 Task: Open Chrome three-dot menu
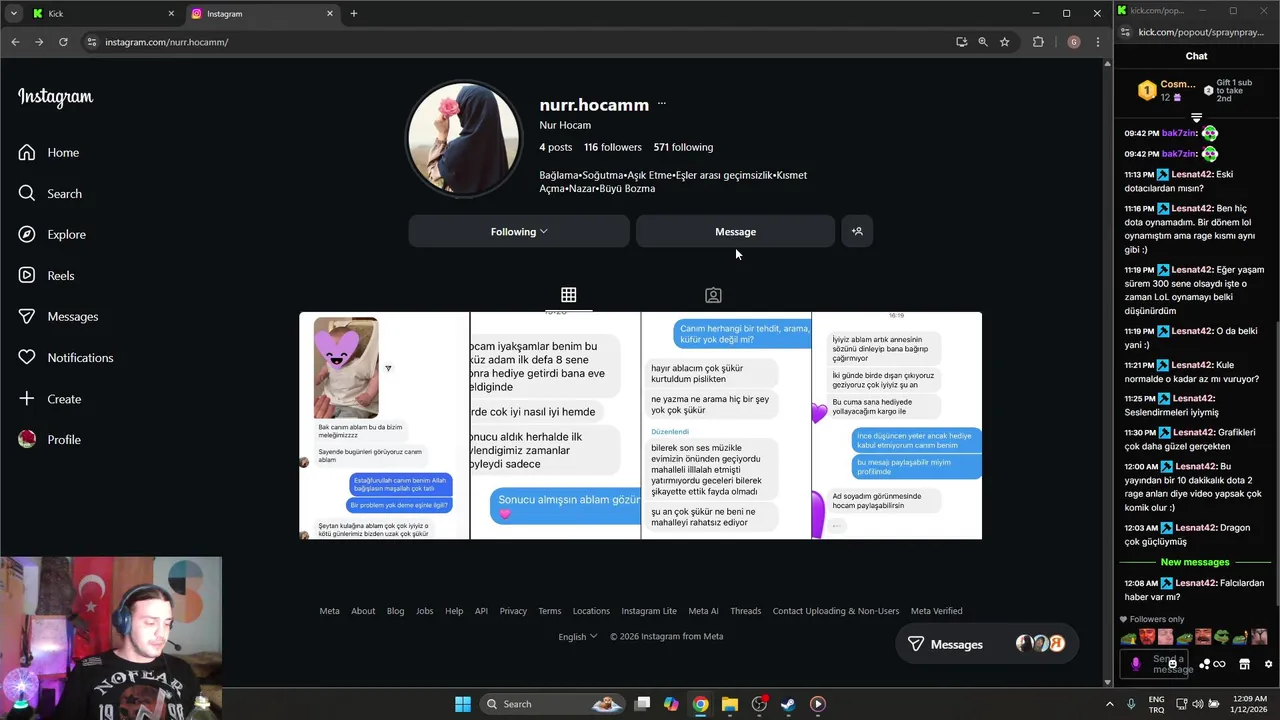[1098, 42]
